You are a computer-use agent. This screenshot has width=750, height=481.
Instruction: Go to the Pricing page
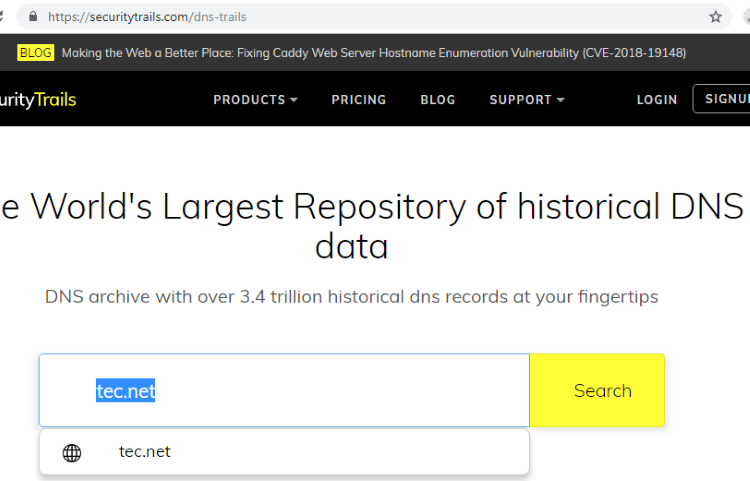[359, 99]
